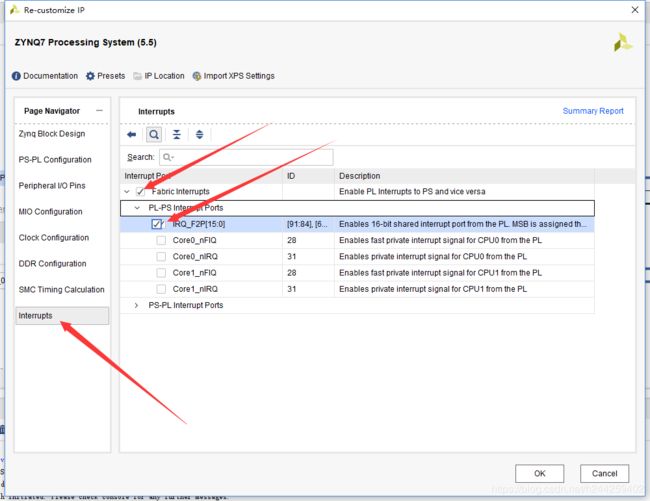Open SMC Timing Calculation page

(61, 290)
